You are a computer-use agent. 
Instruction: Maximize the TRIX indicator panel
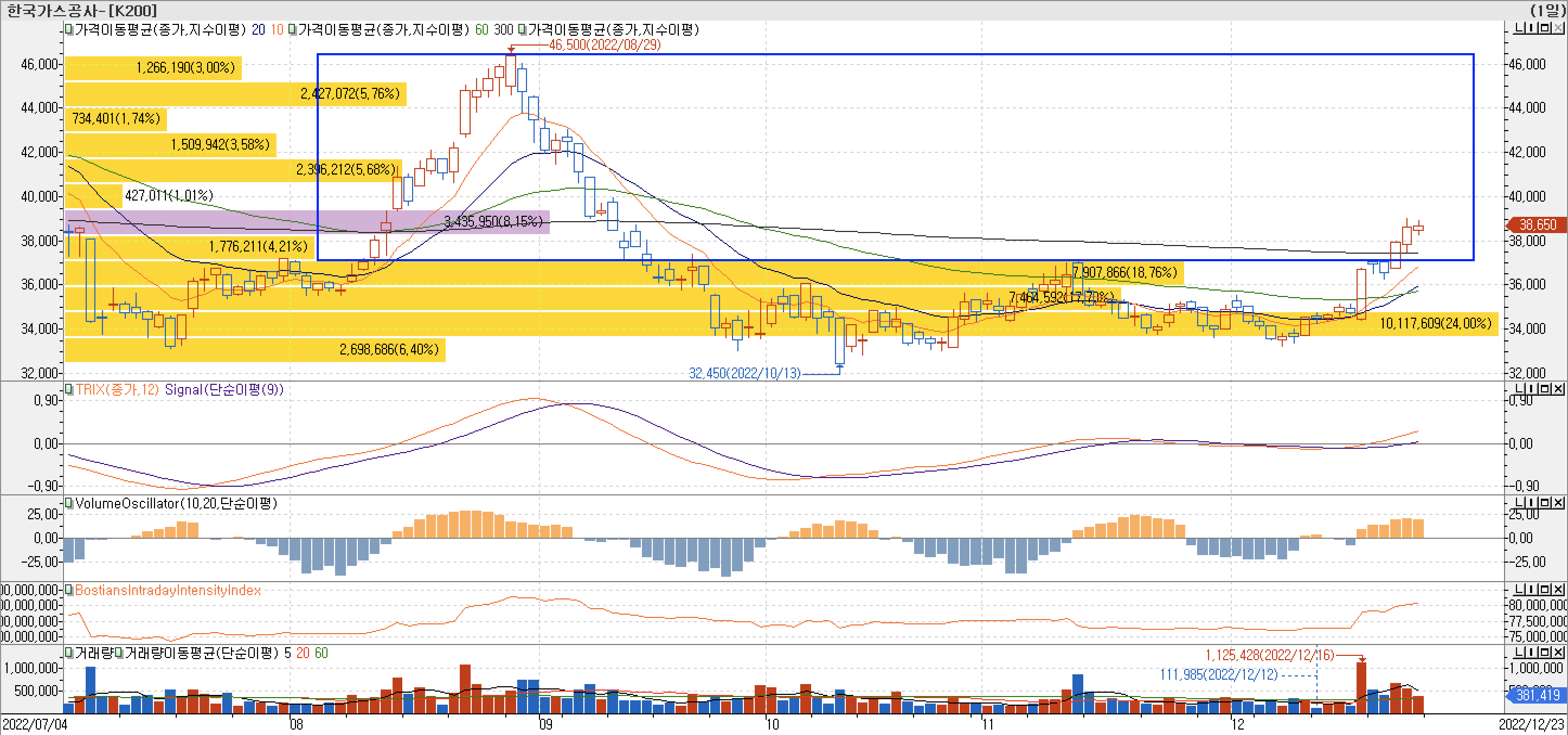point(1545,389)
